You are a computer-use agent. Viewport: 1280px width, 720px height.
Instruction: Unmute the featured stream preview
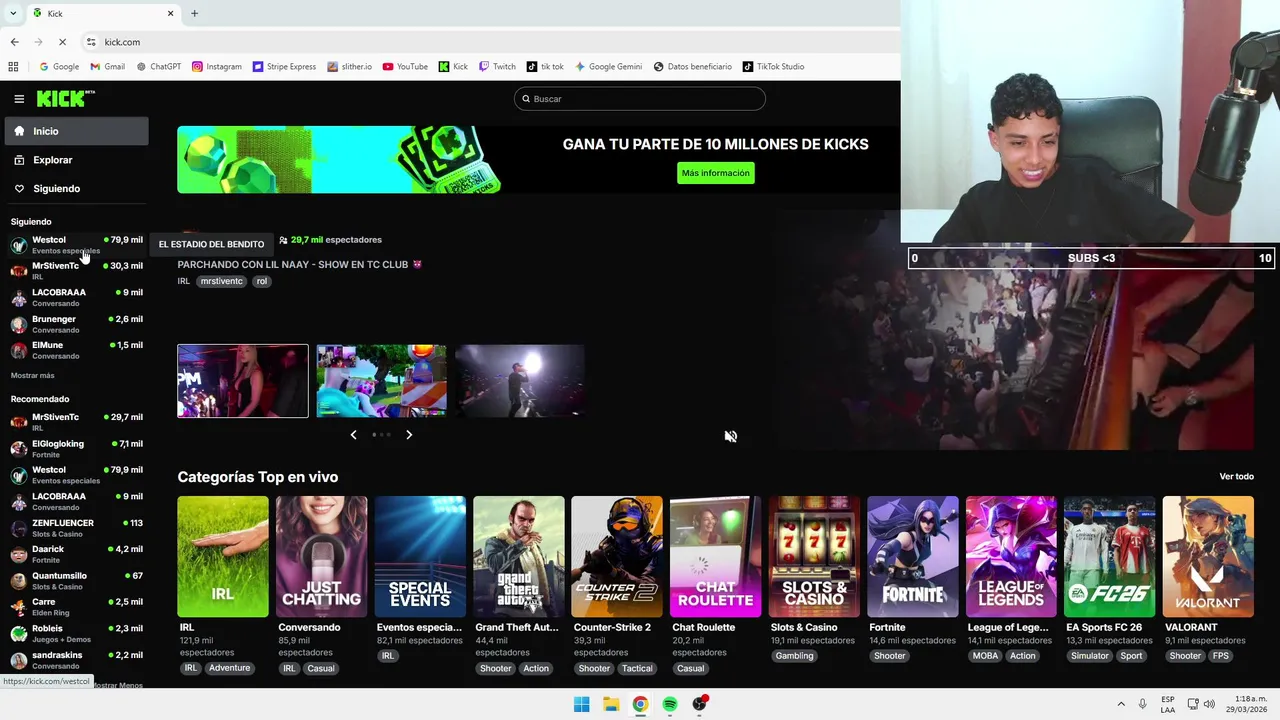click(731, 436)
